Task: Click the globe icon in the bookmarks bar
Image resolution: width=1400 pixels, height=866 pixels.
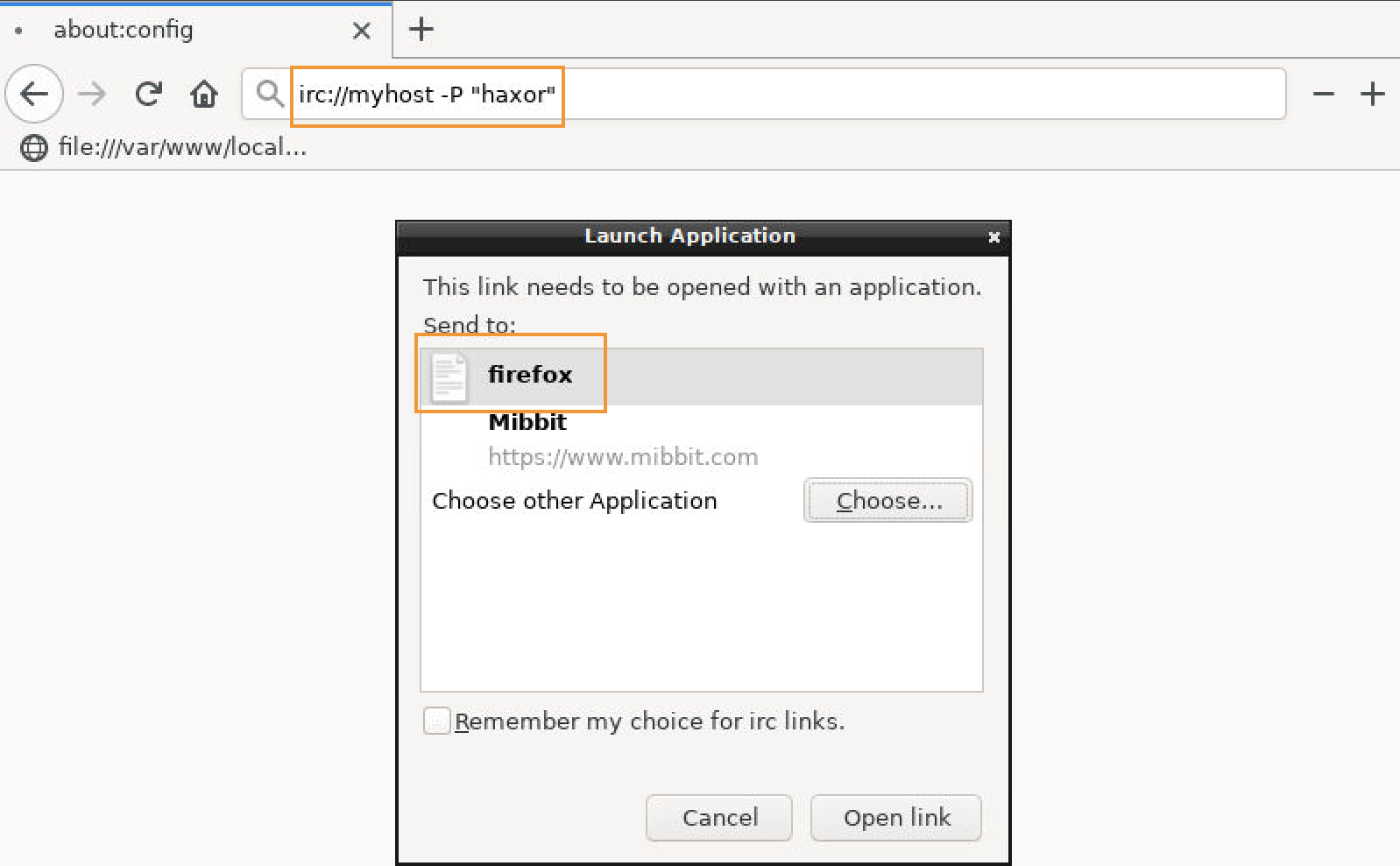Action: pos(34,148)
